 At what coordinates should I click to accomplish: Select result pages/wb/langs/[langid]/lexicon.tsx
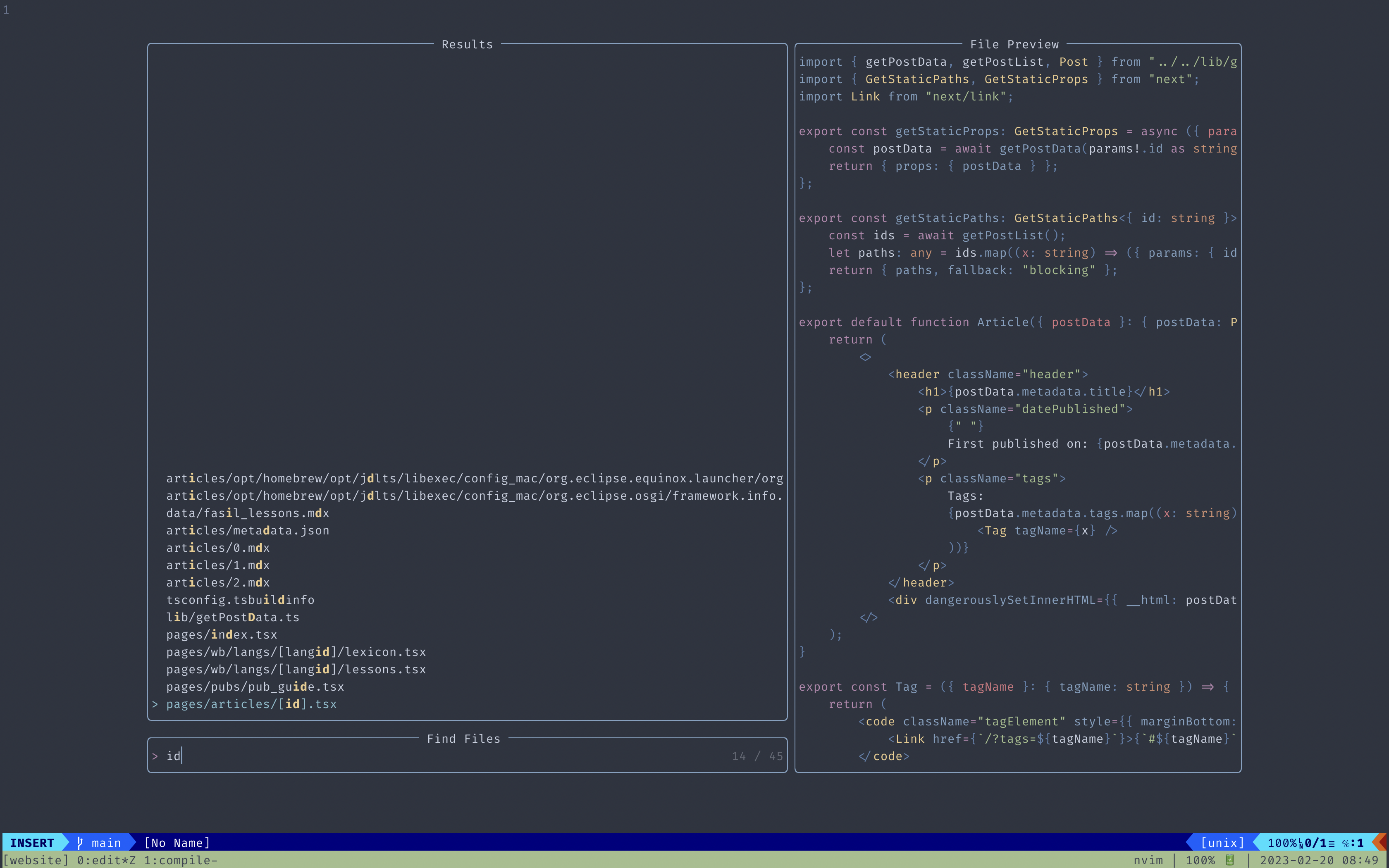point(296,652)
